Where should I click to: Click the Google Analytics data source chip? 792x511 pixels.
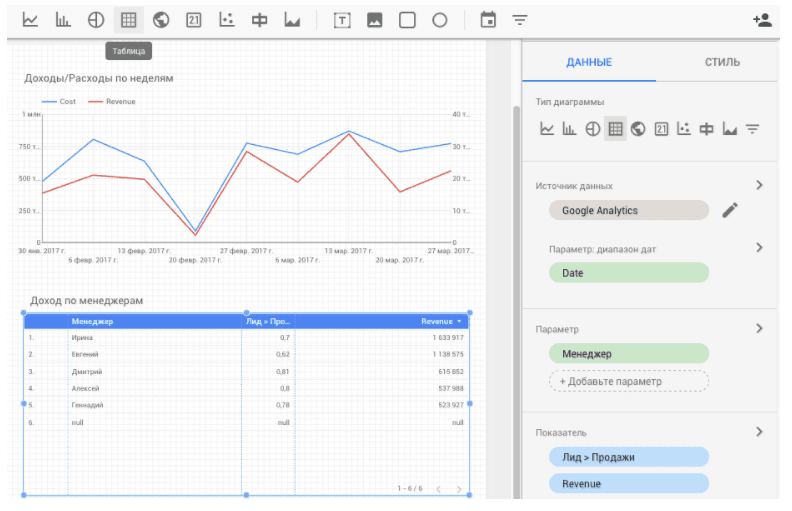pos(629,211)
